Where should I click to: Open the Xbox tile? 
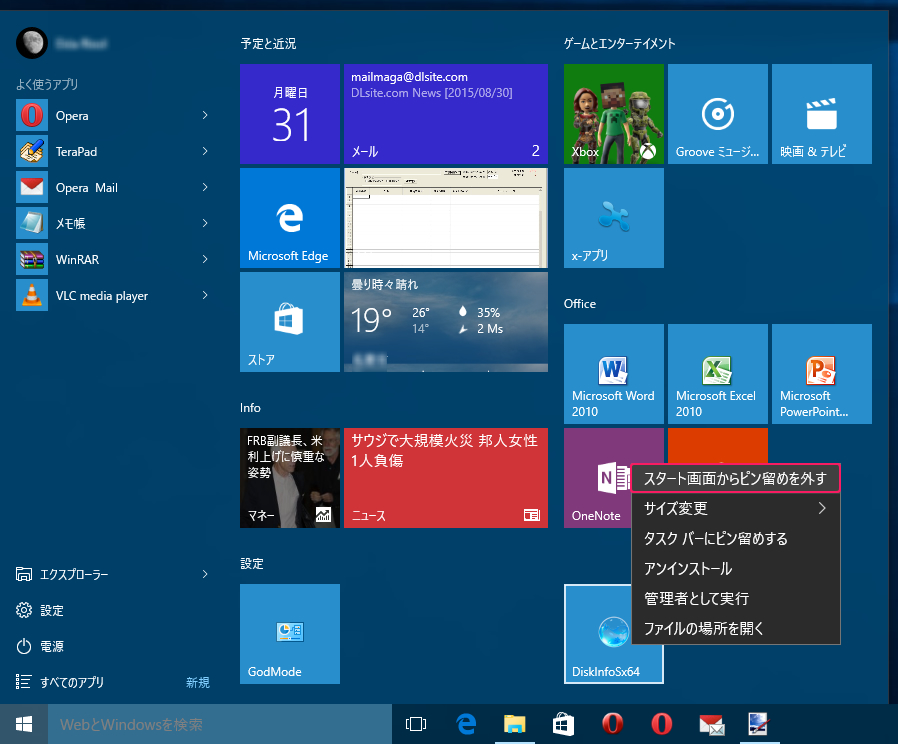coord(614,114)
